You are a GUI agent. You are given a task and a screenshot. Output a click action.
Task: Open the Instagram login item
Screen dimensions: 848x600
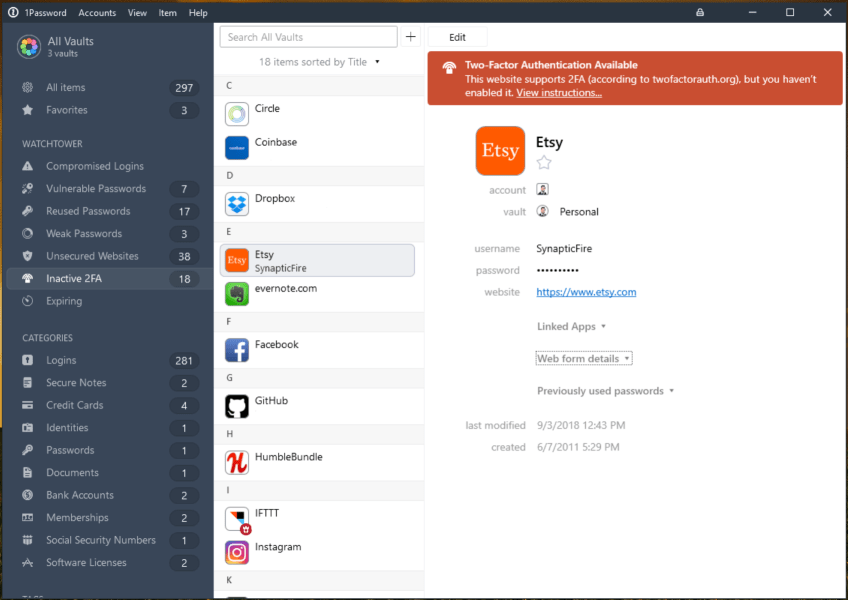click(x=277, y=547)
